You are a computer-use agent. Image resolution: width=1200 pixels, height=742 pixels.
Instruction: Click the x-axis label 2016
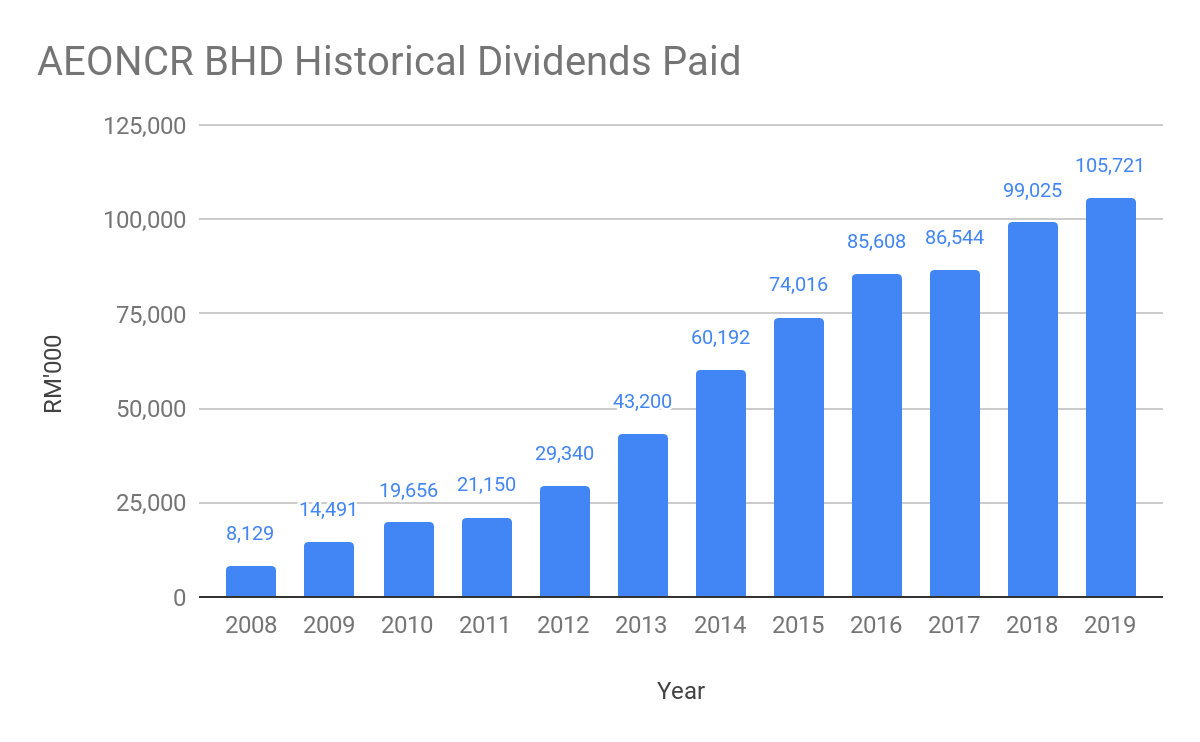coord(877,626)
